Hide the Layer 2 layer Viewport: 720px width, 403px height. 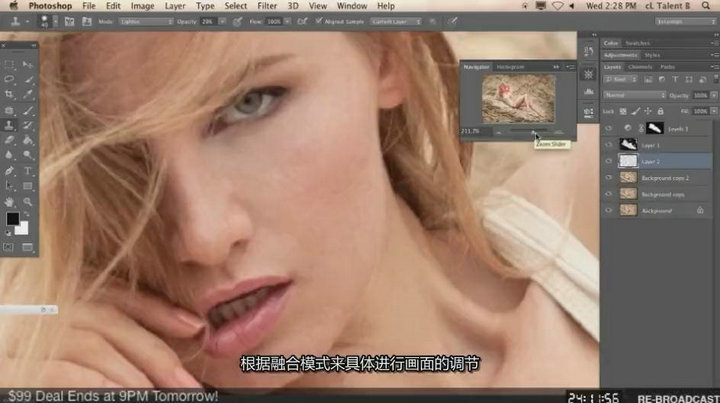click(x=609, y=161)
